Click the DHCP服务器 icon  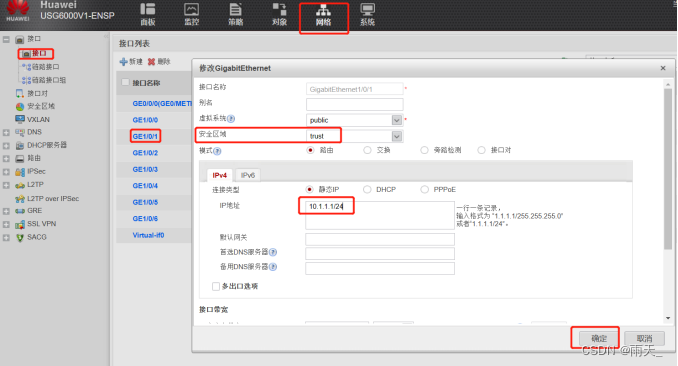pos(19,145)
